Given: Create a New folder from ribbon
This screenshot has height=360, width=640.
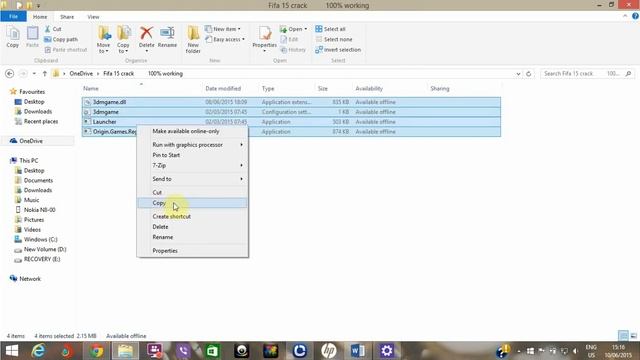Looking at the screenshot, I should coord(193,40).
